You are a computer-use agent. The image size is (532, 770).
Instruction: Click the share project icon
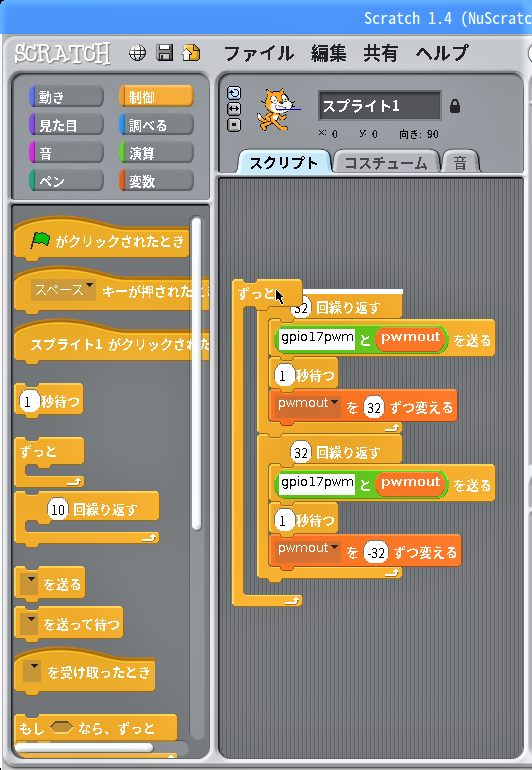pos(191,53)
